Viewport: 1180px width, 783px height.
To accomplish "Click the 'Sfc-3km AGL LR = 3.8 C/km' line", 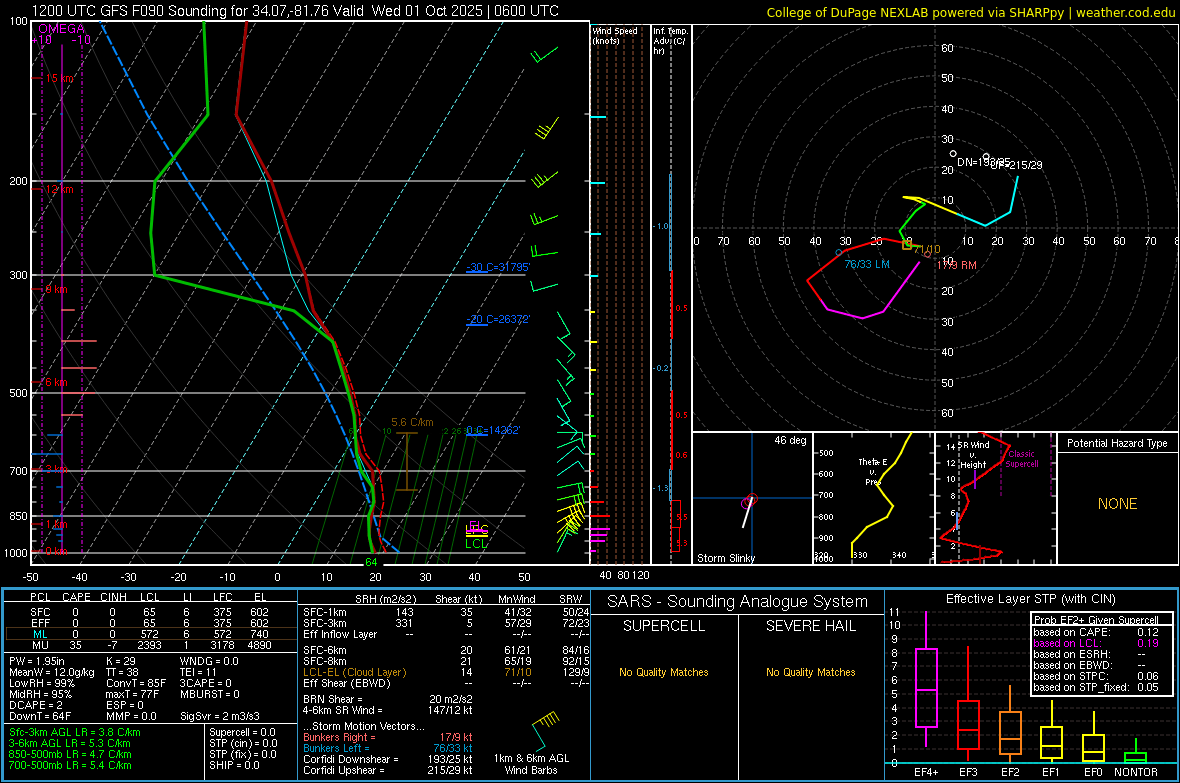I will point(75,732).
